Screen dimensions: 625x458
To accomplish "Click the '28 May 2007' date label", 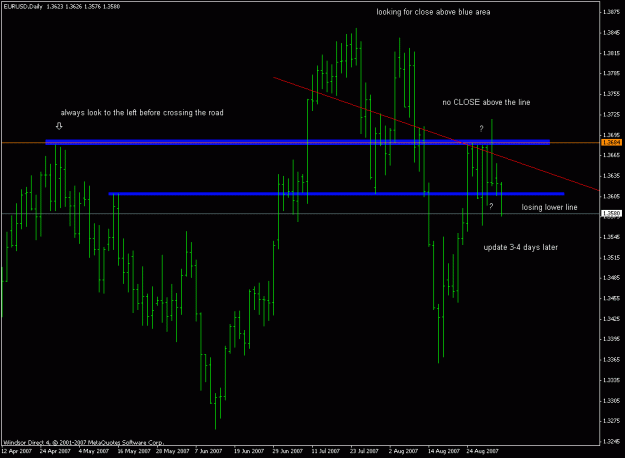I will point(173,451).
